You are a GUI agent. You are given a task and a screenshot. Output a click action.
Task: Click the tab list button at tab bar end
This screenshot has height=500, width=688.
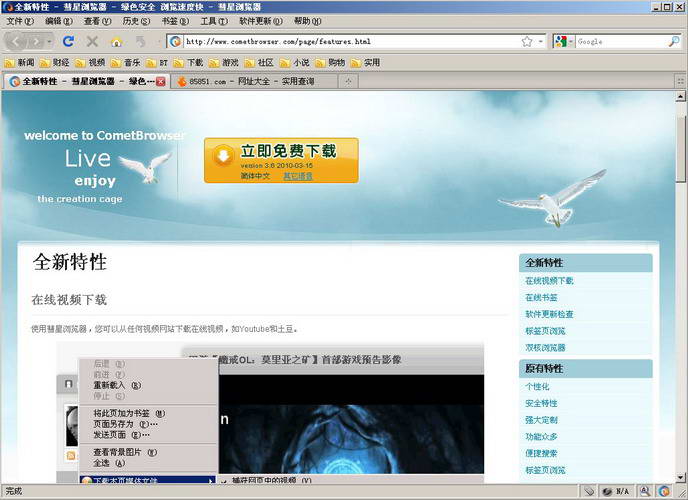[x=681, y=81]
